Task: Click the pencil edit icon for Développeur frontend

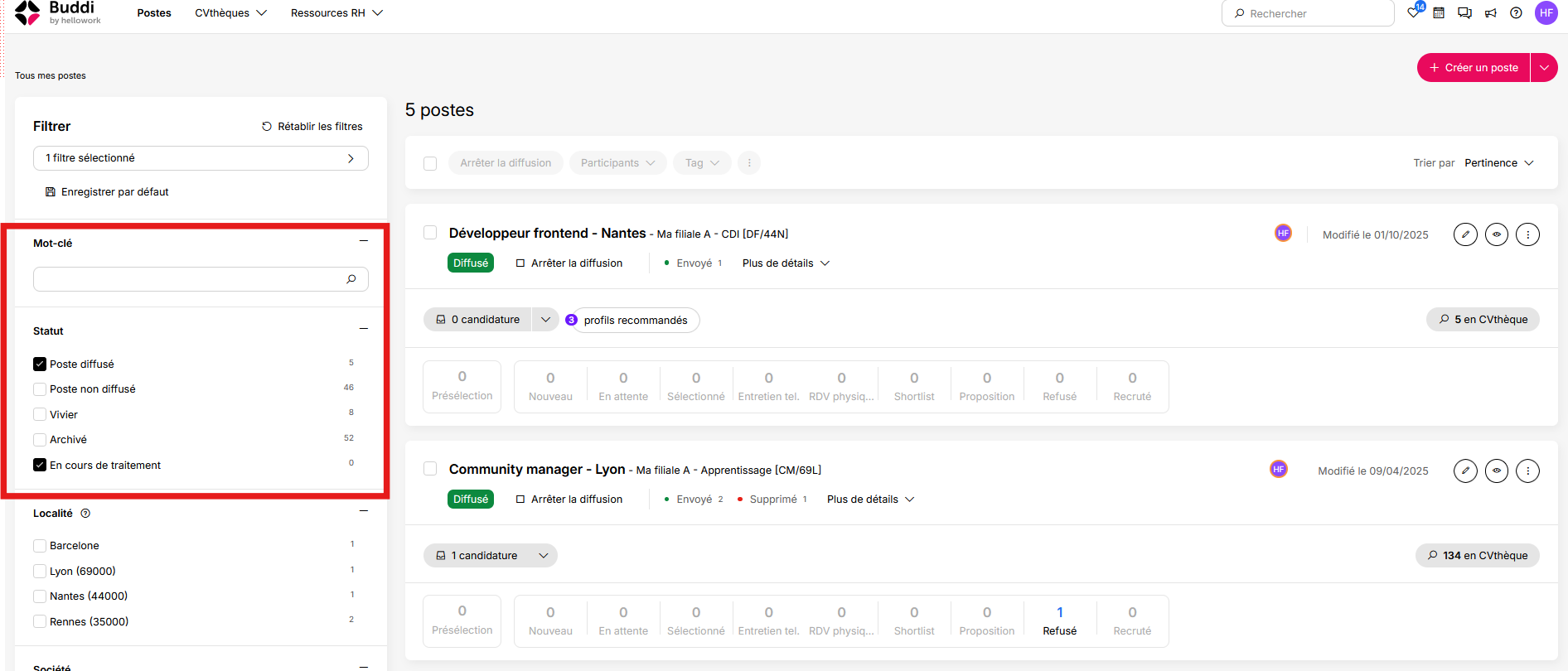Action: (x=1465, y=234)
